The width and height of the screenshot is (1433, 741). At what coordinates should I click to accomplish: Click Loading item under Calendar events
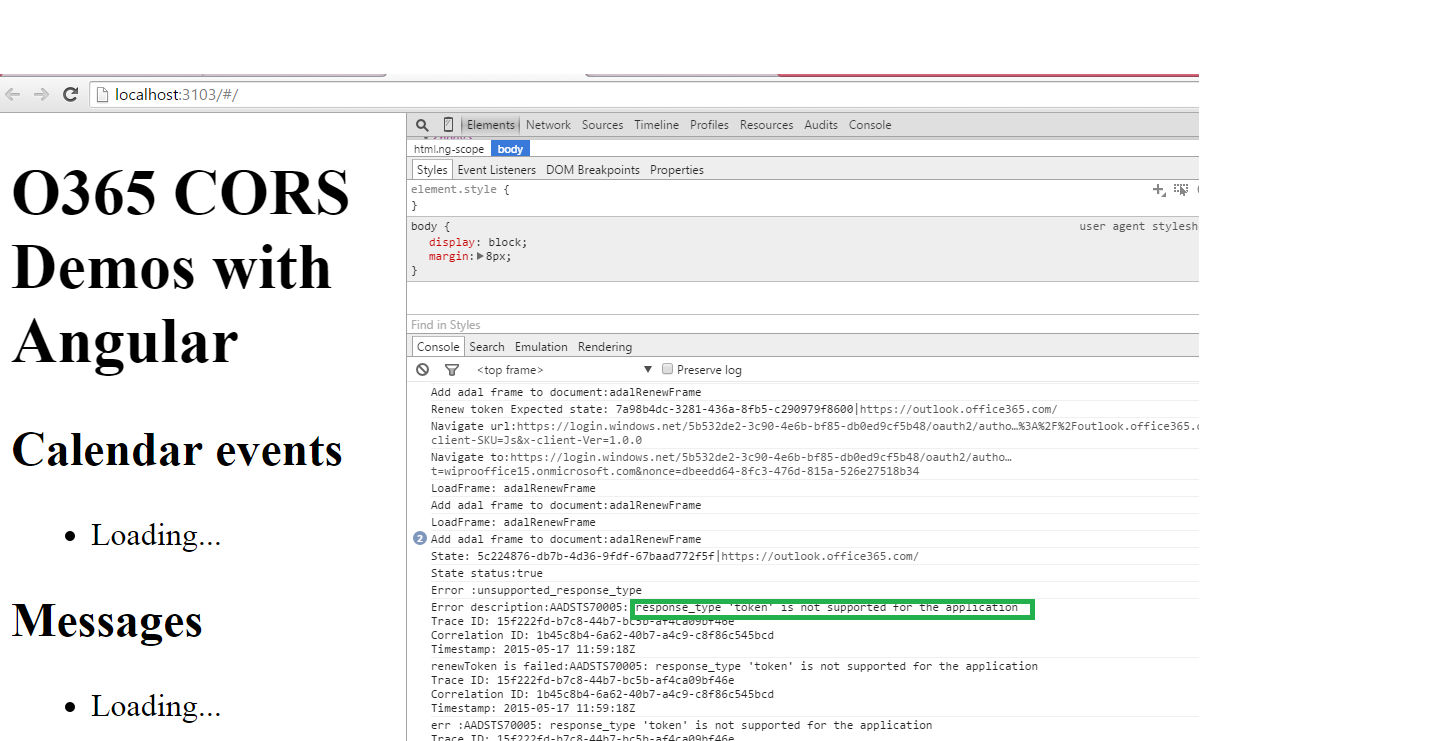[156, 535]
